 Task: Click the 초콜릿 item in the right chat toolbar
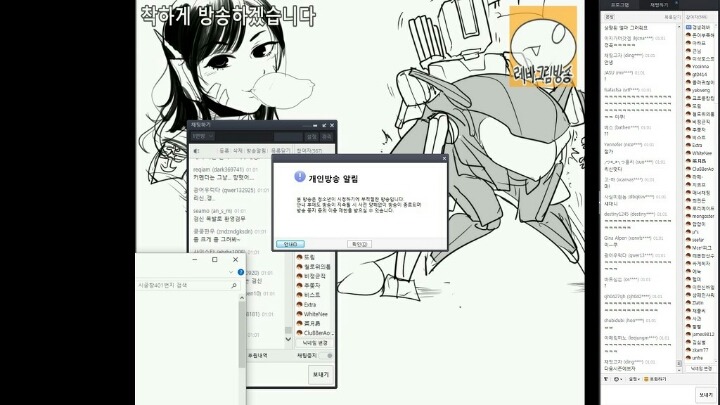click(x=655, y=379)
